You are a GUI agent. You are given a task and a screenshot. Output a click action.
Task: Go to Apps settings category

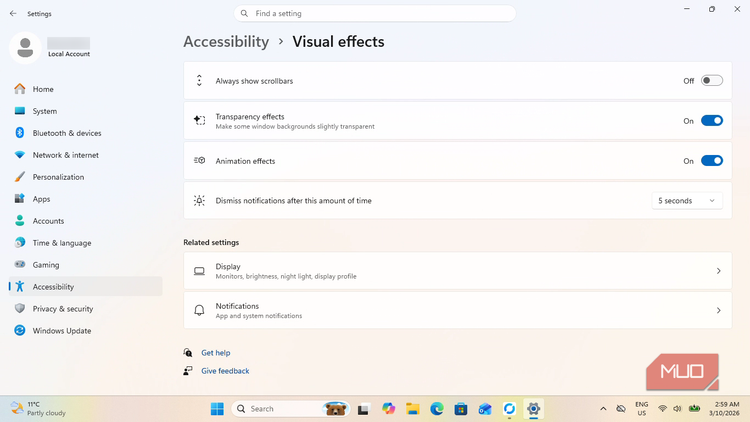pyautogui.click(x=85, y=199)
